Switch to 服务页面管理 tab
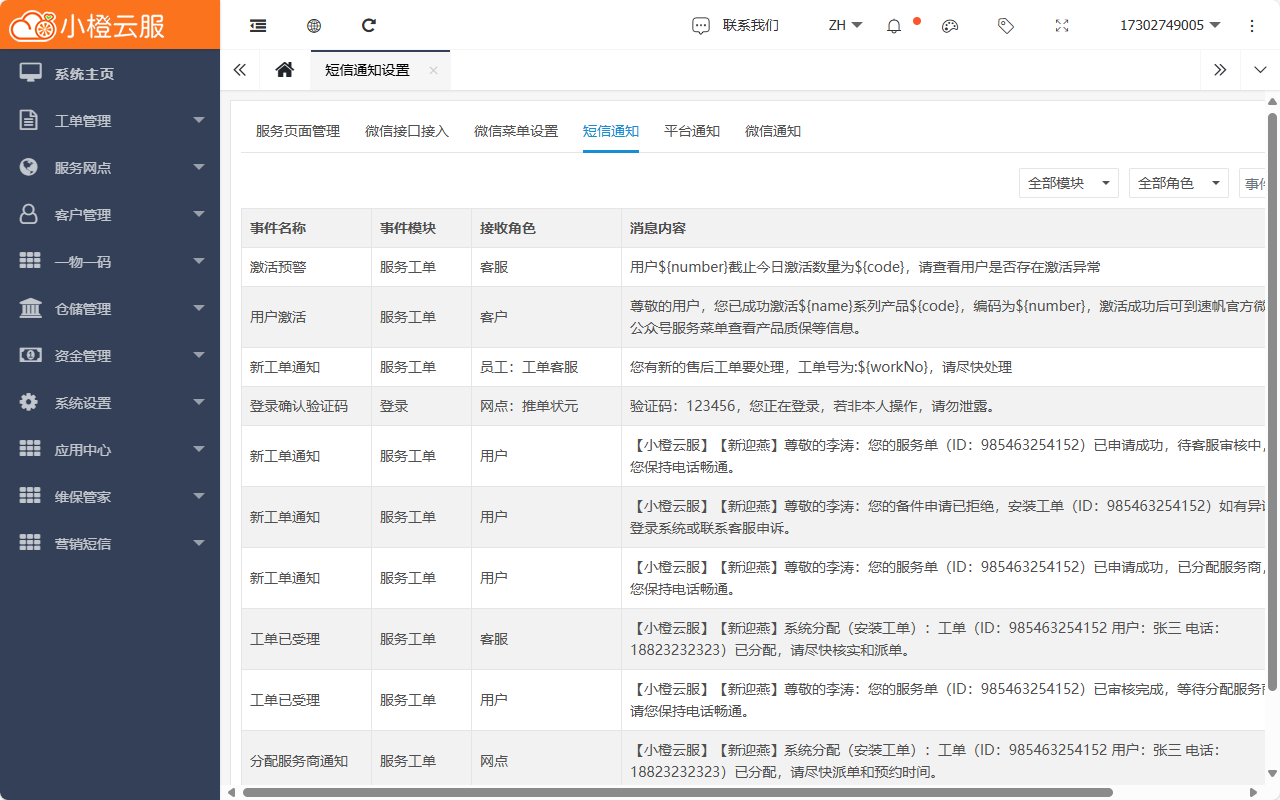Image resolution: width=1280 pixels, height=800 pixels. [298, 131]
